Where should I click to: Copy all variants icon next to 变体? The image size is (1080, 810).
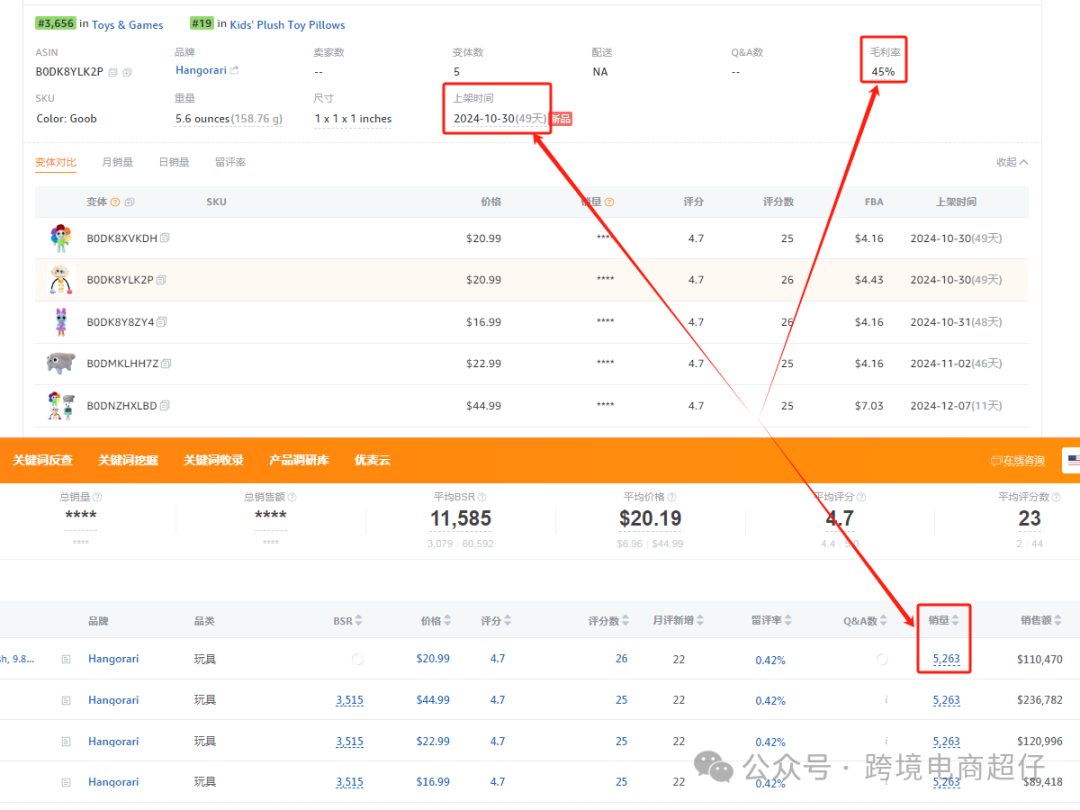(129, 202)
